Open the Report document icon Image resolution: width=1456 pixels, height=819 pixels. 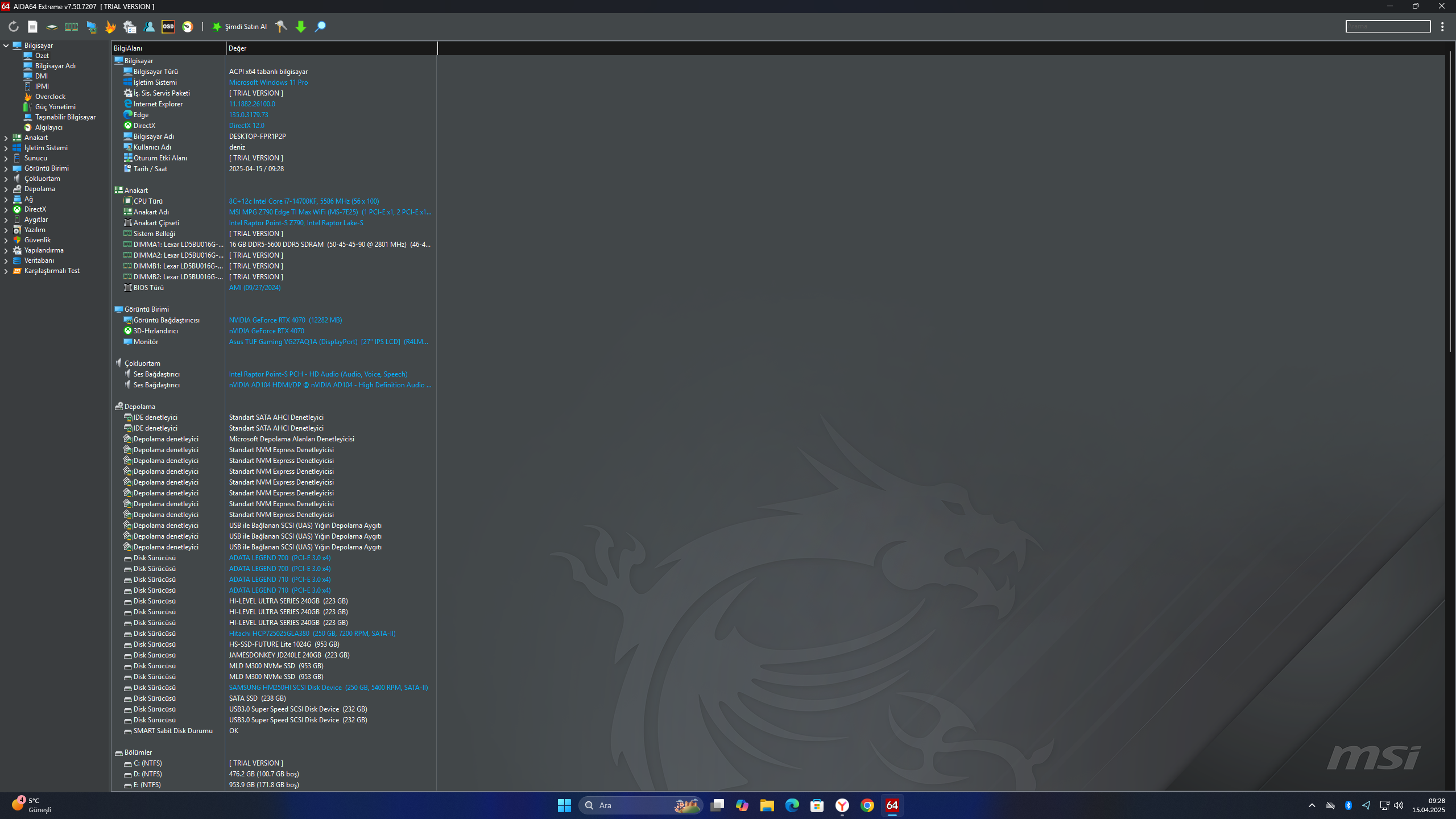pyautogui.click(x=32, y=27)
